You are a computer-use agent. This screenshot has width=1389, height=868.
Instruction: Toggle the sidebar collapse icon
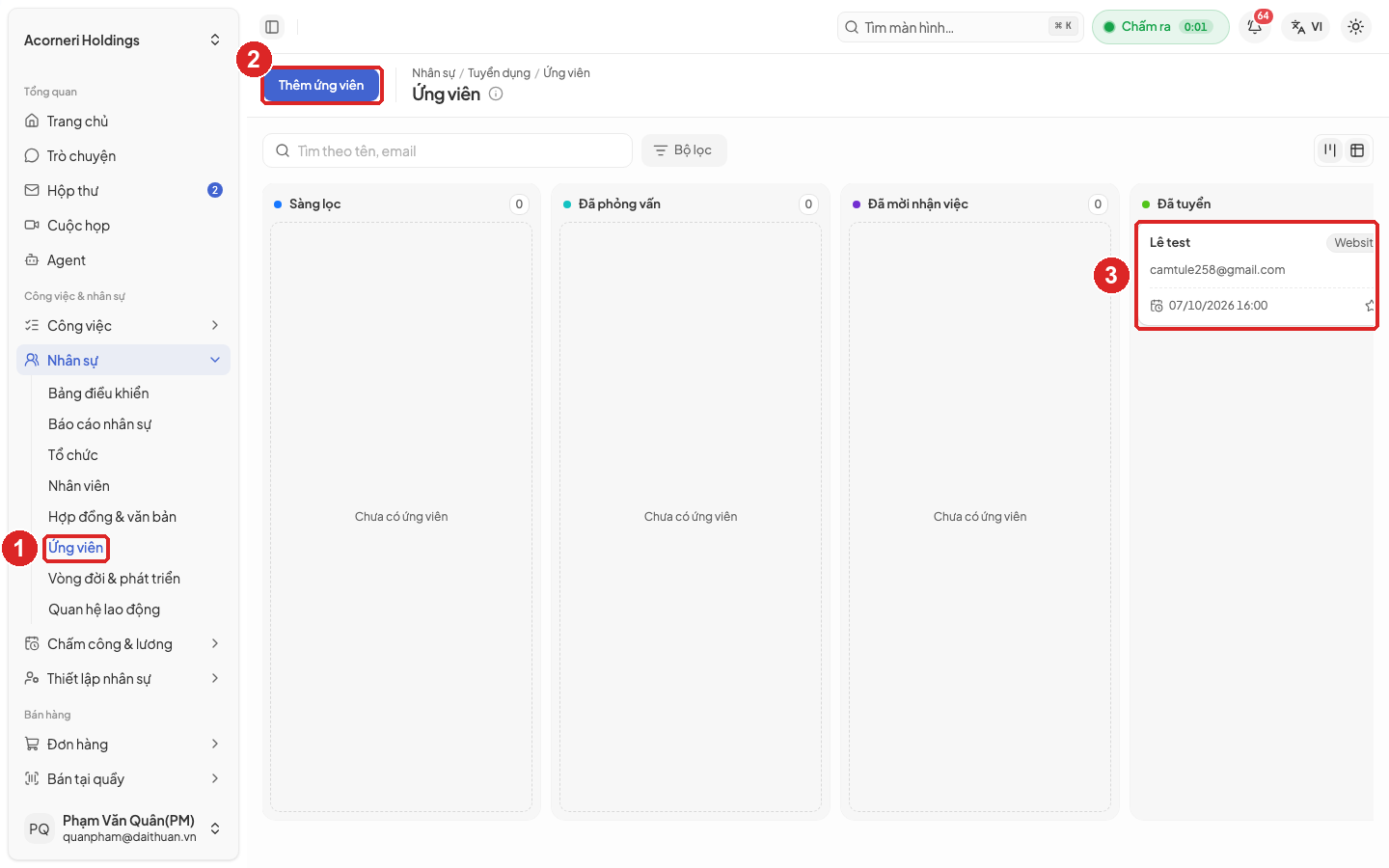coord(272,27)
